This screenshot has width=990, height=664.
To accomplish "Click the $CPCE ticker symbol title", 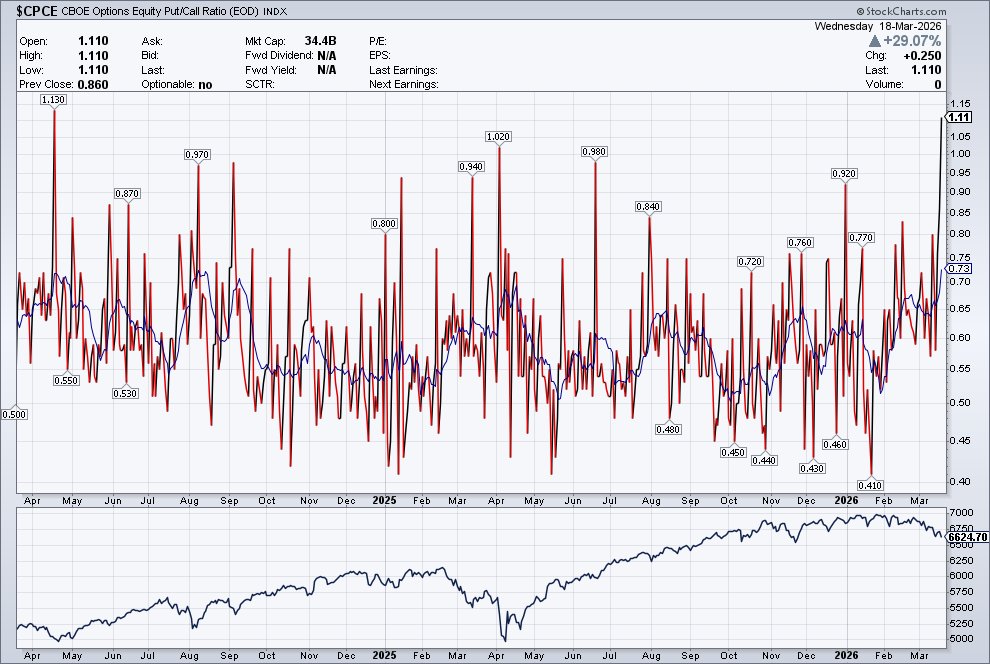I will coord(37,11).
